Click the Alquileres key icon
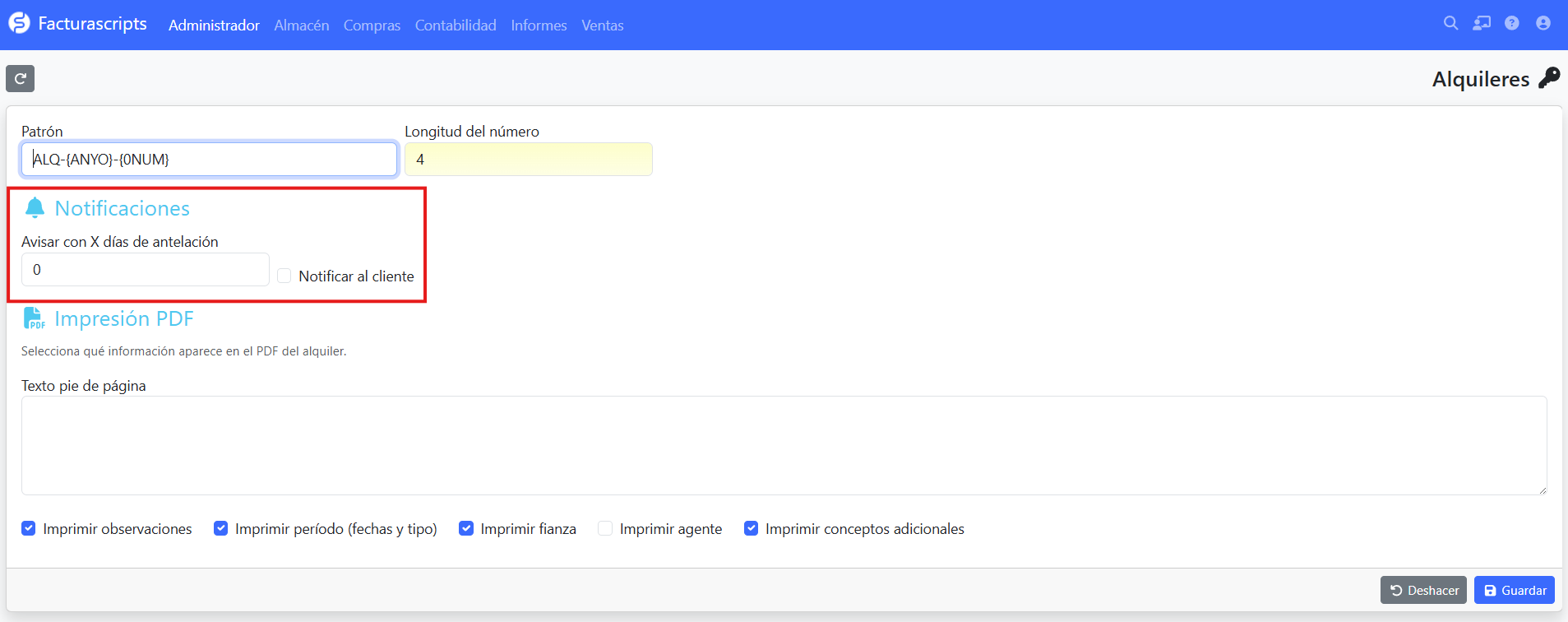 tap(1549, 78)
